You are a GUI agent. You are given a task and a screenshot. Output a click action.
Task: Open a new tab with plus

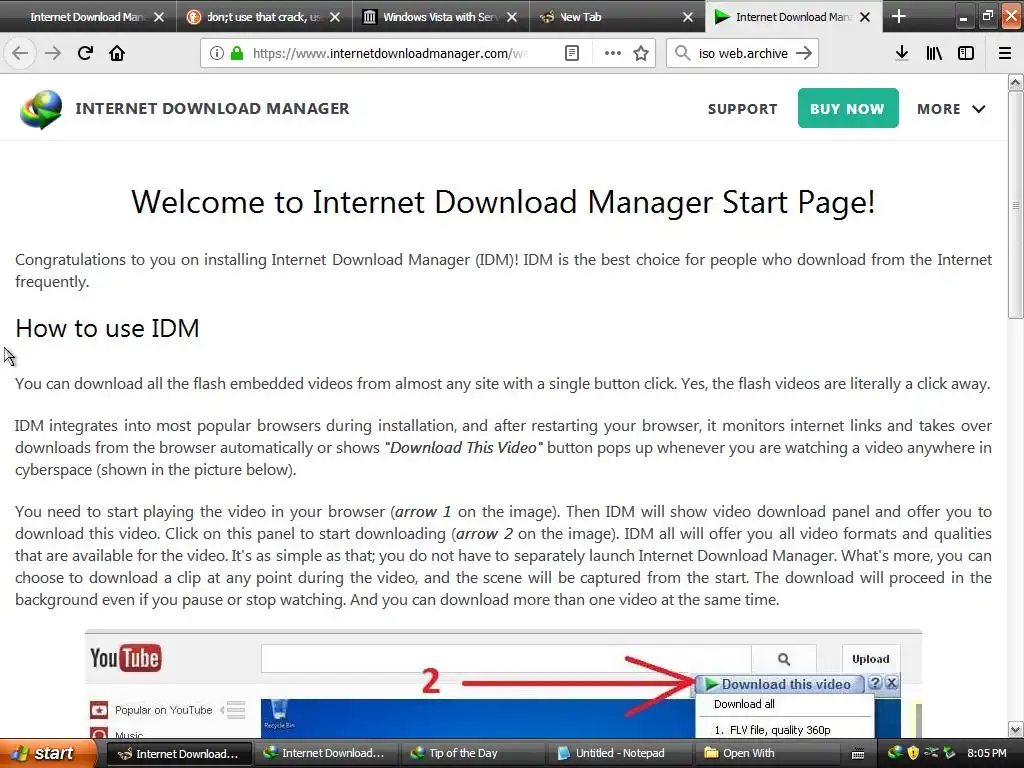[x=899, y=16]
